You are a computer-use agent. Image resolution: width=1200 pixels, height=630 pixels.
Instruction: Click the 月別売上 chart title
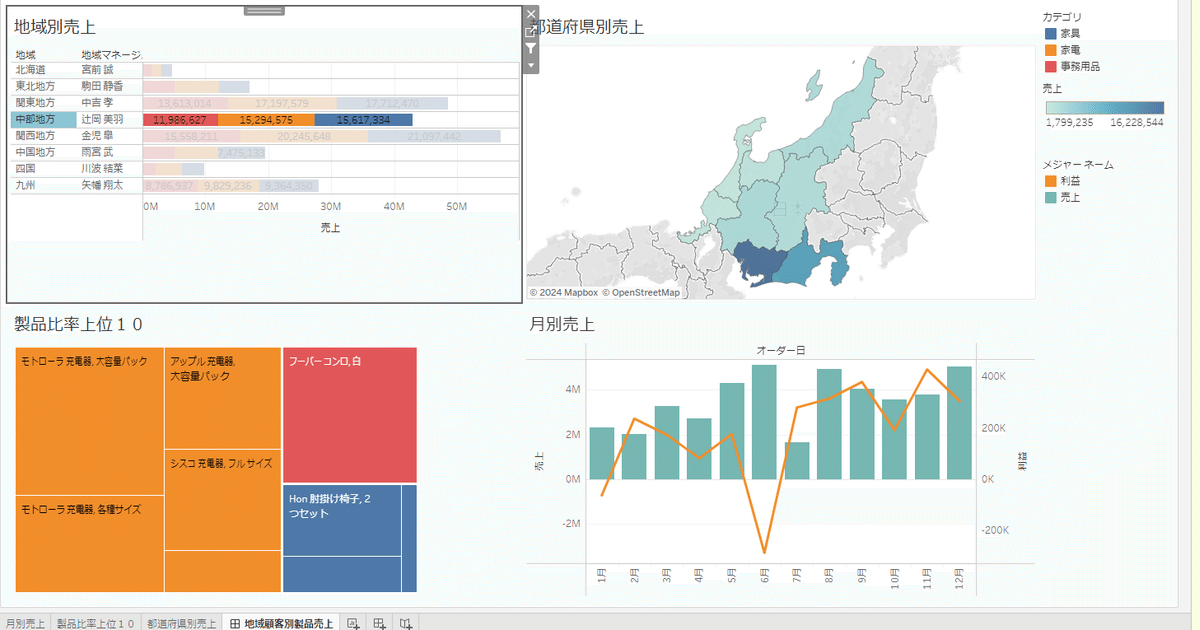(562, 324)
